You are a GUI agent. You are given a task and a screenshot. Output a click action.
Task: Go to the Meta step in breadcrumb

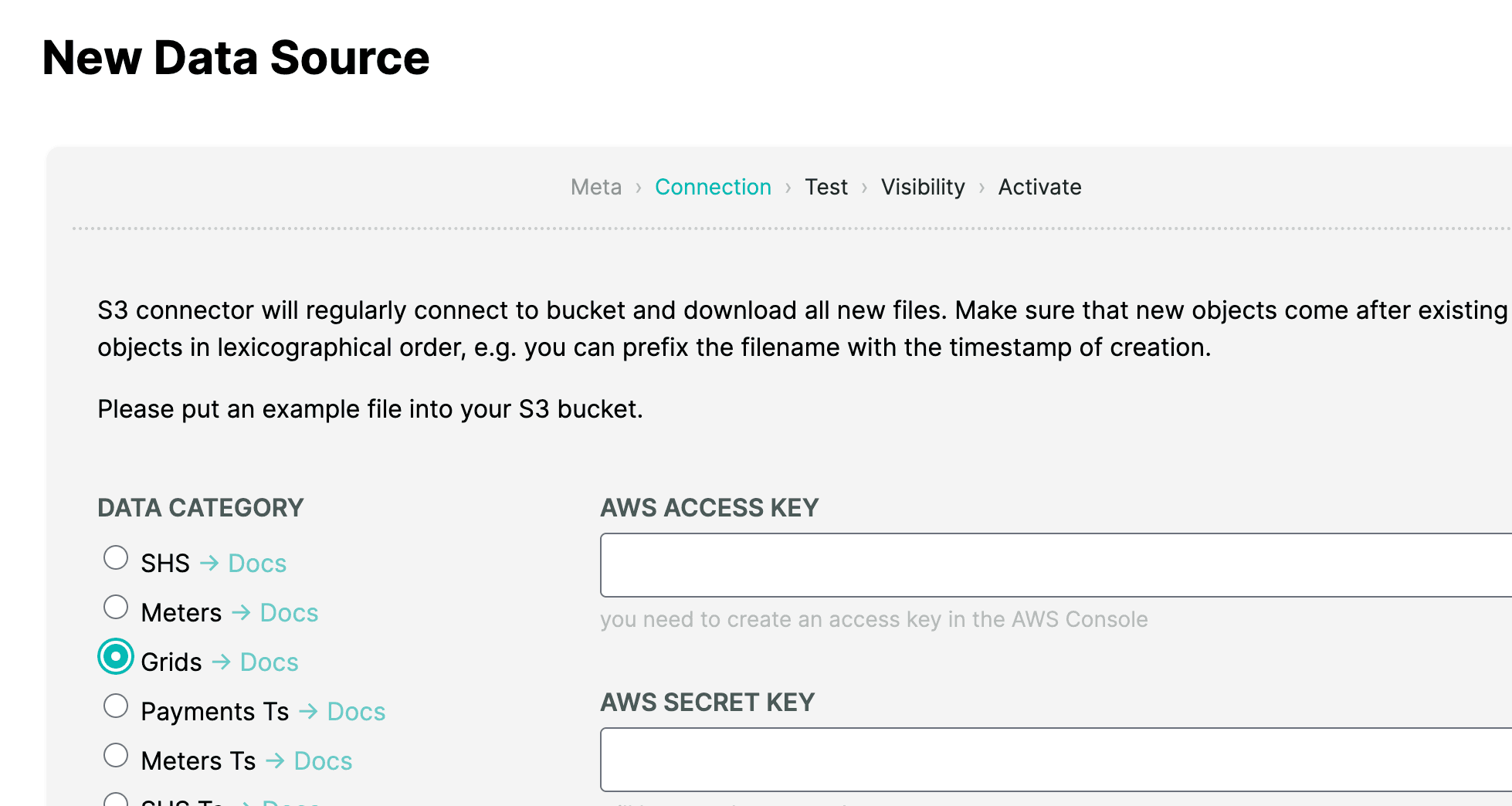(595, 187)
